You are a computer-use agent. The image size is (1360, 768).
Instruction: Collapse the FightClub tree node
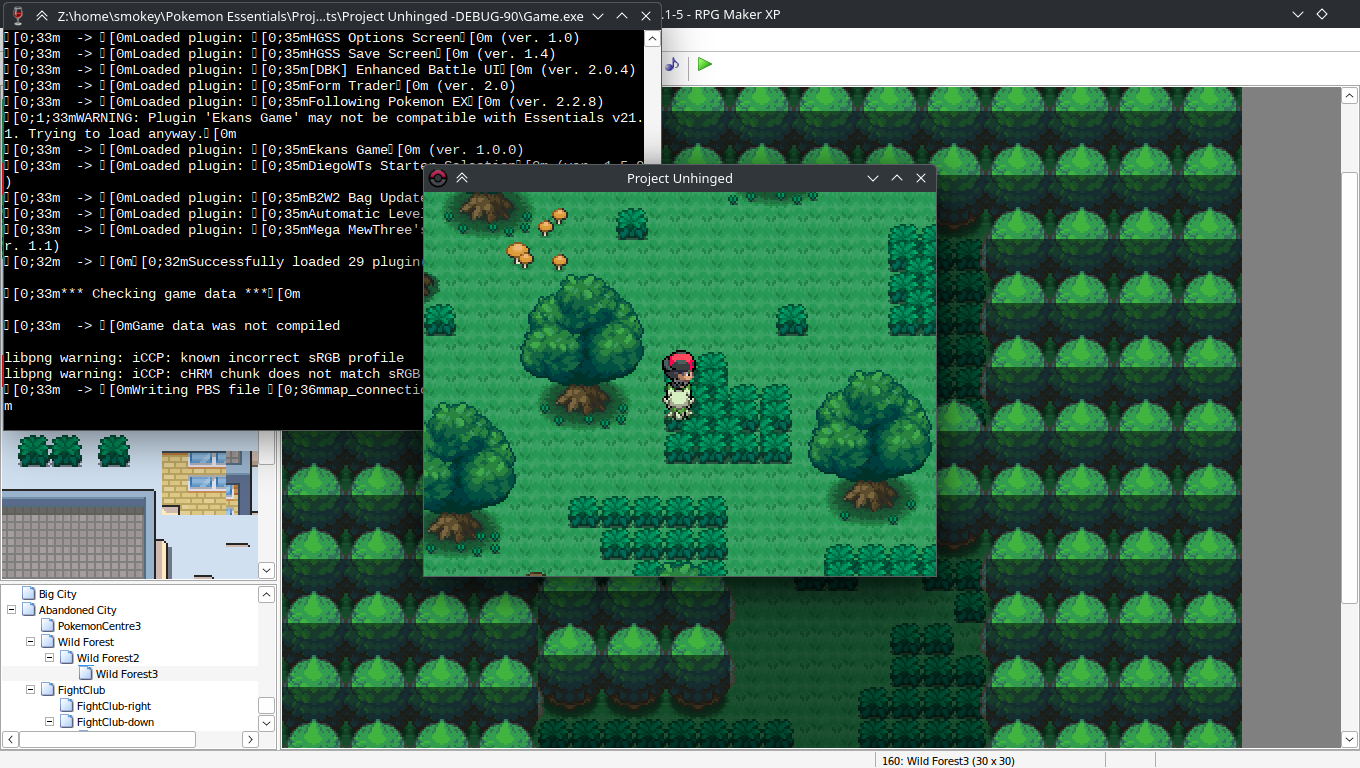click(31, 690)
